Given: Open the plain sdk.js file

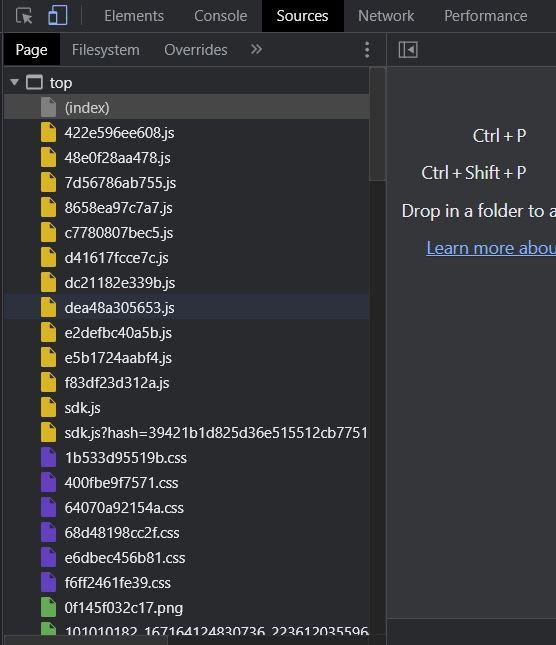Looking at the screenshot, I should [x=186, y=408].
